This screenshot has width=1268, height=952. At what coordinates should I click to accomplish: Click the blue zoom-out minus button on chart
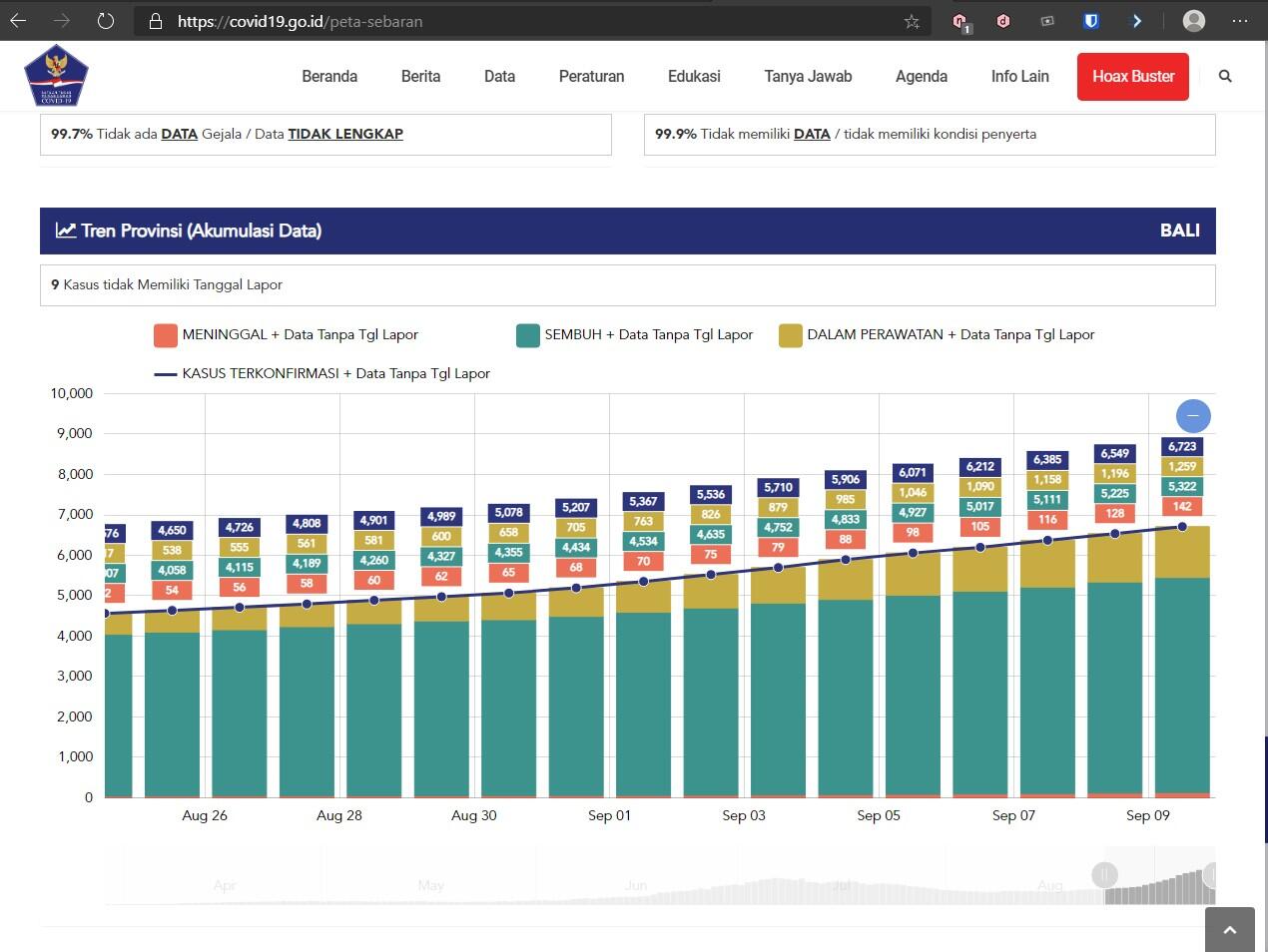point(1193,415)
